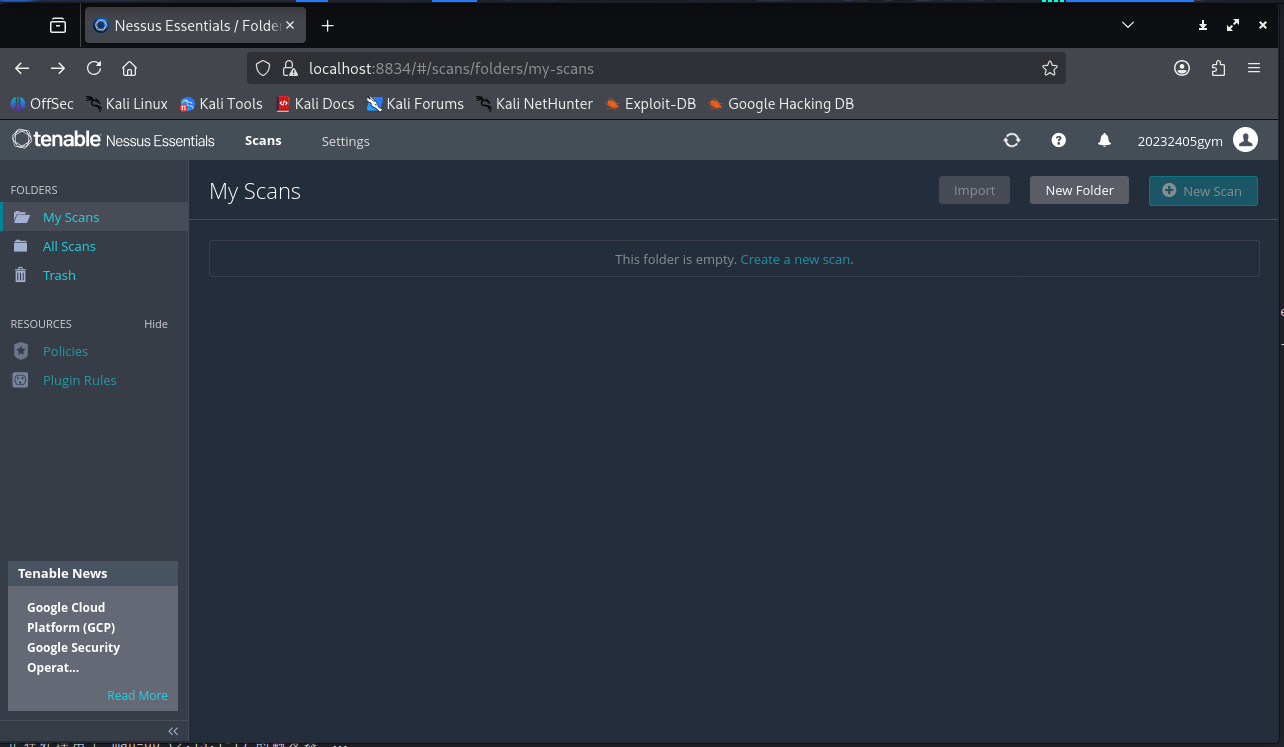Click the site security padlock icon
This screenshot has height=747, width=1284.
pyautogui.click(x=290, y=68)
